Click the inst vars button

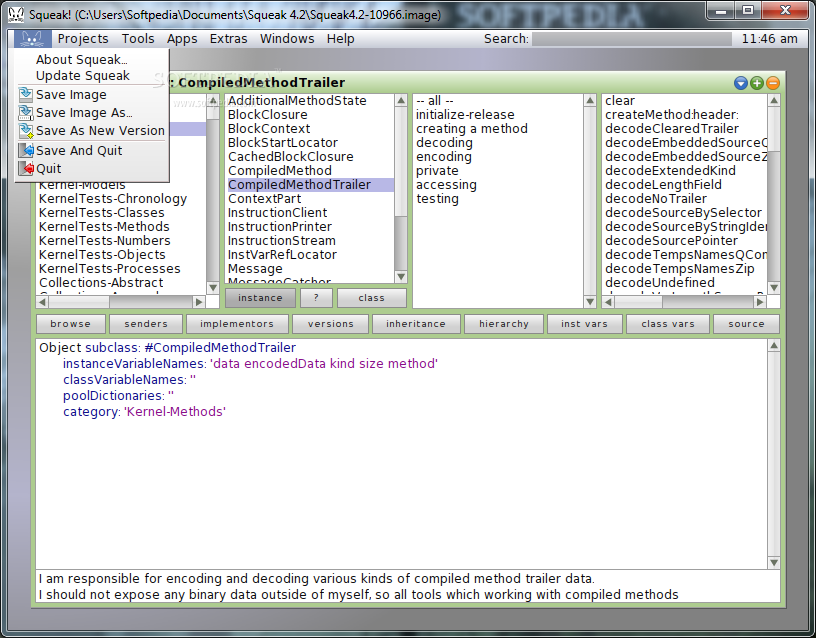(584, 324)
